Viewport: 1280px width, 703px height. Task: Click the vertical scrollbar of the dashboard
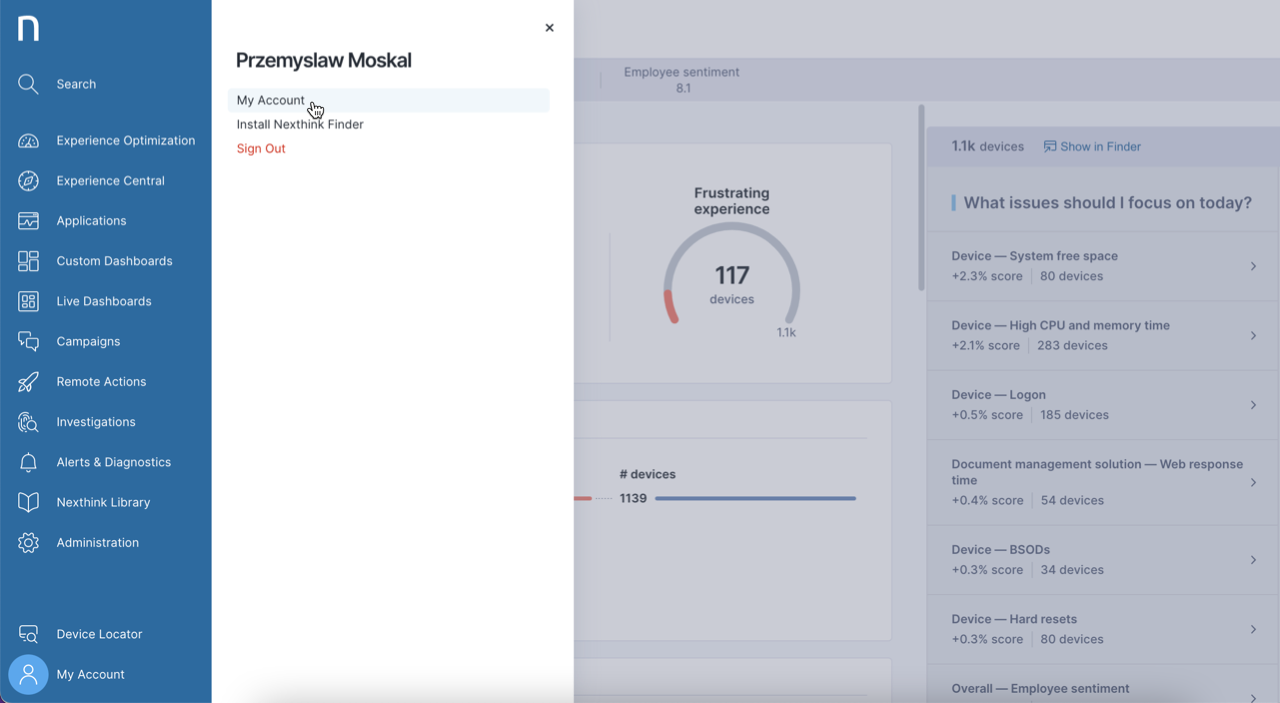pyautogui.click(x=921, y=200)
